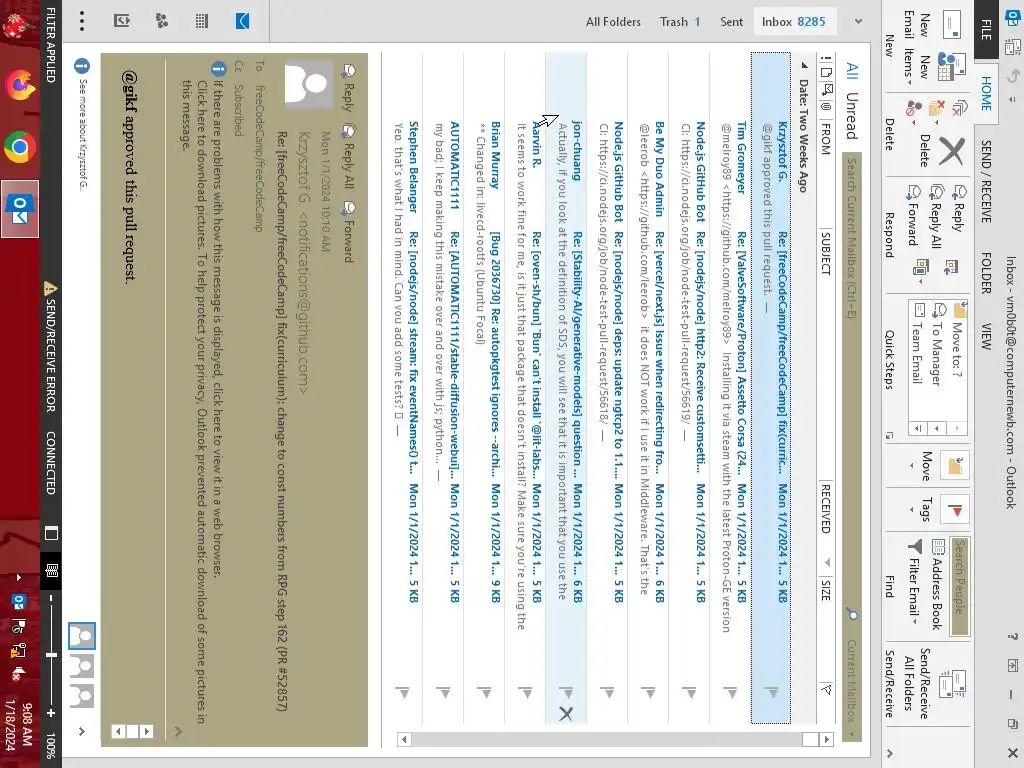Select the Node.js GitHub Bot http2 message
Viewport: 1024px width, 768px height.
pyautogui.click(x=689, y=388)
